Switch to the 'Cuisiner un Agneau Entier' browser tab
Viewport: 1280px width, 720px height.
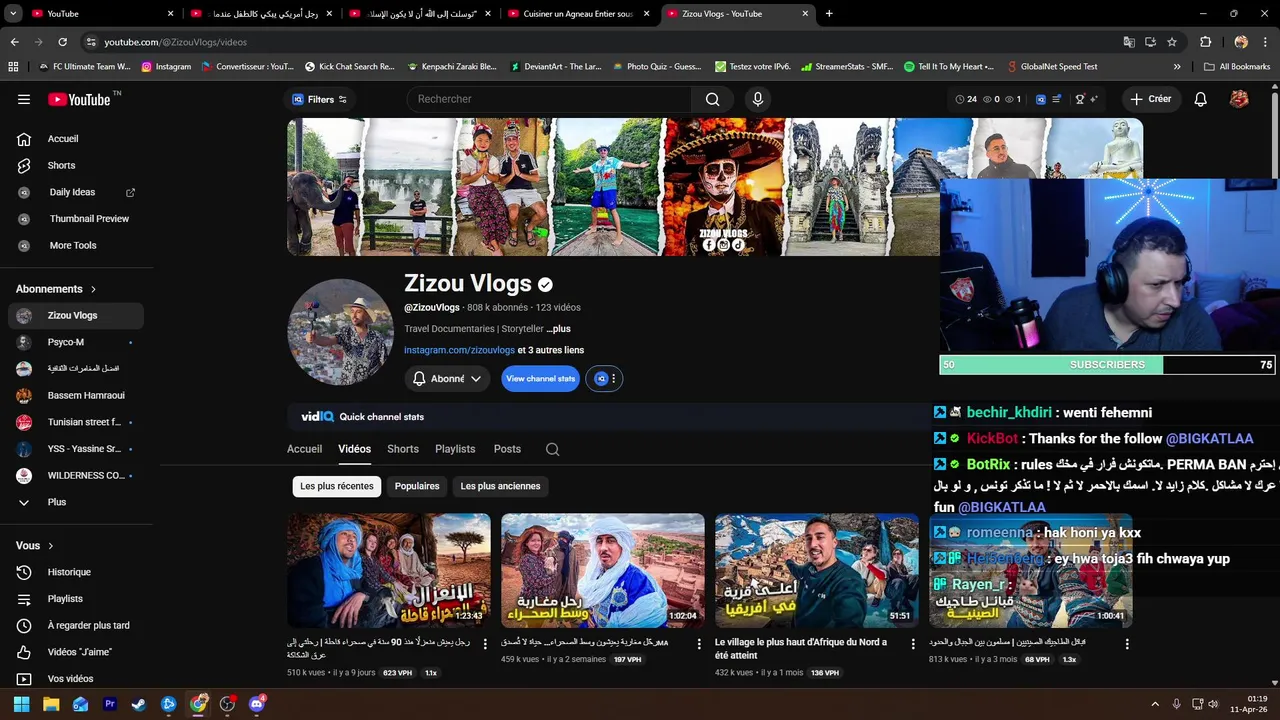pyautogui.click(x=578, y=14)
